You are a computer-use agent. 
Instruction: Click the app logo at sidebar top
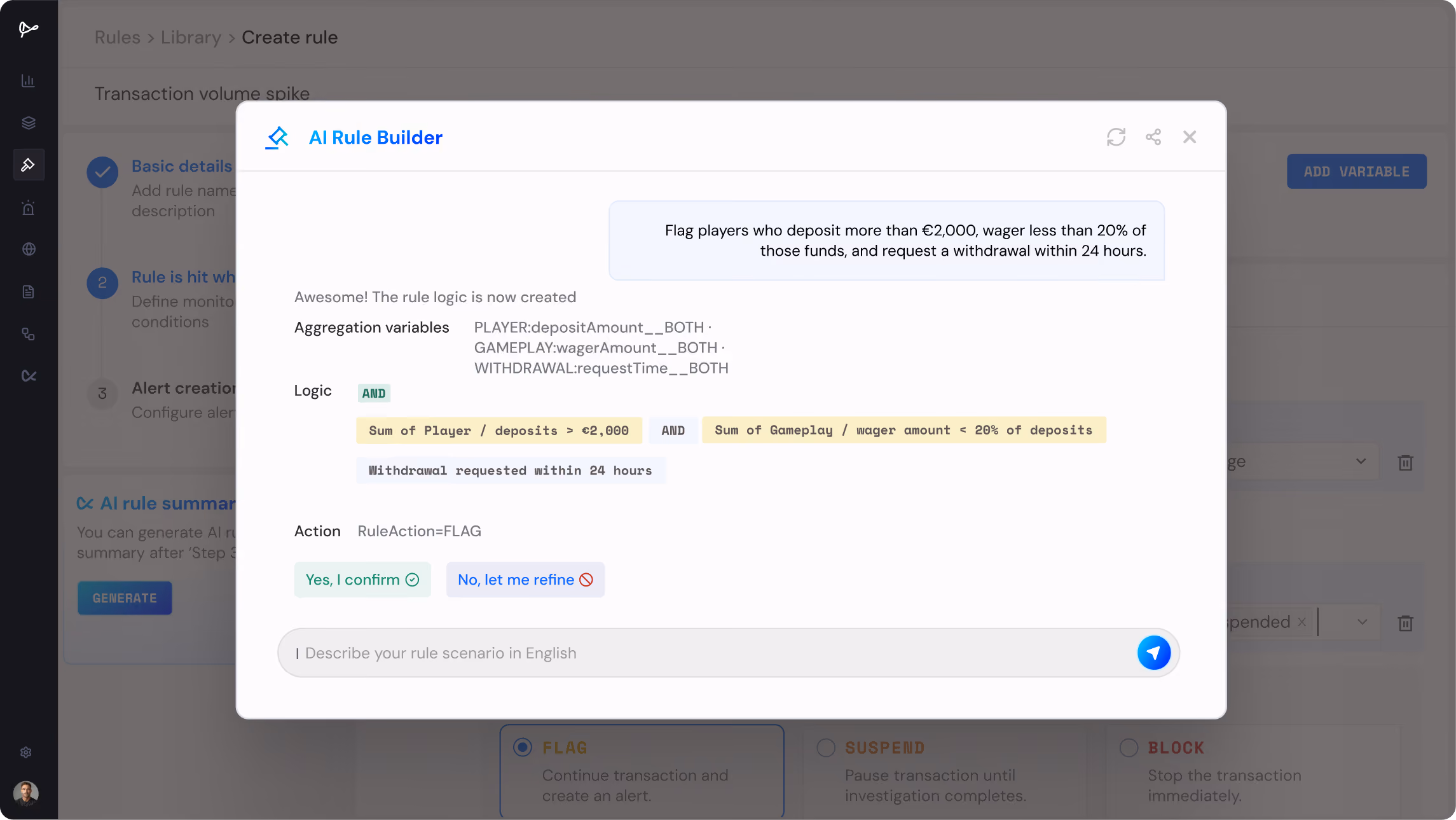[28, 29]
